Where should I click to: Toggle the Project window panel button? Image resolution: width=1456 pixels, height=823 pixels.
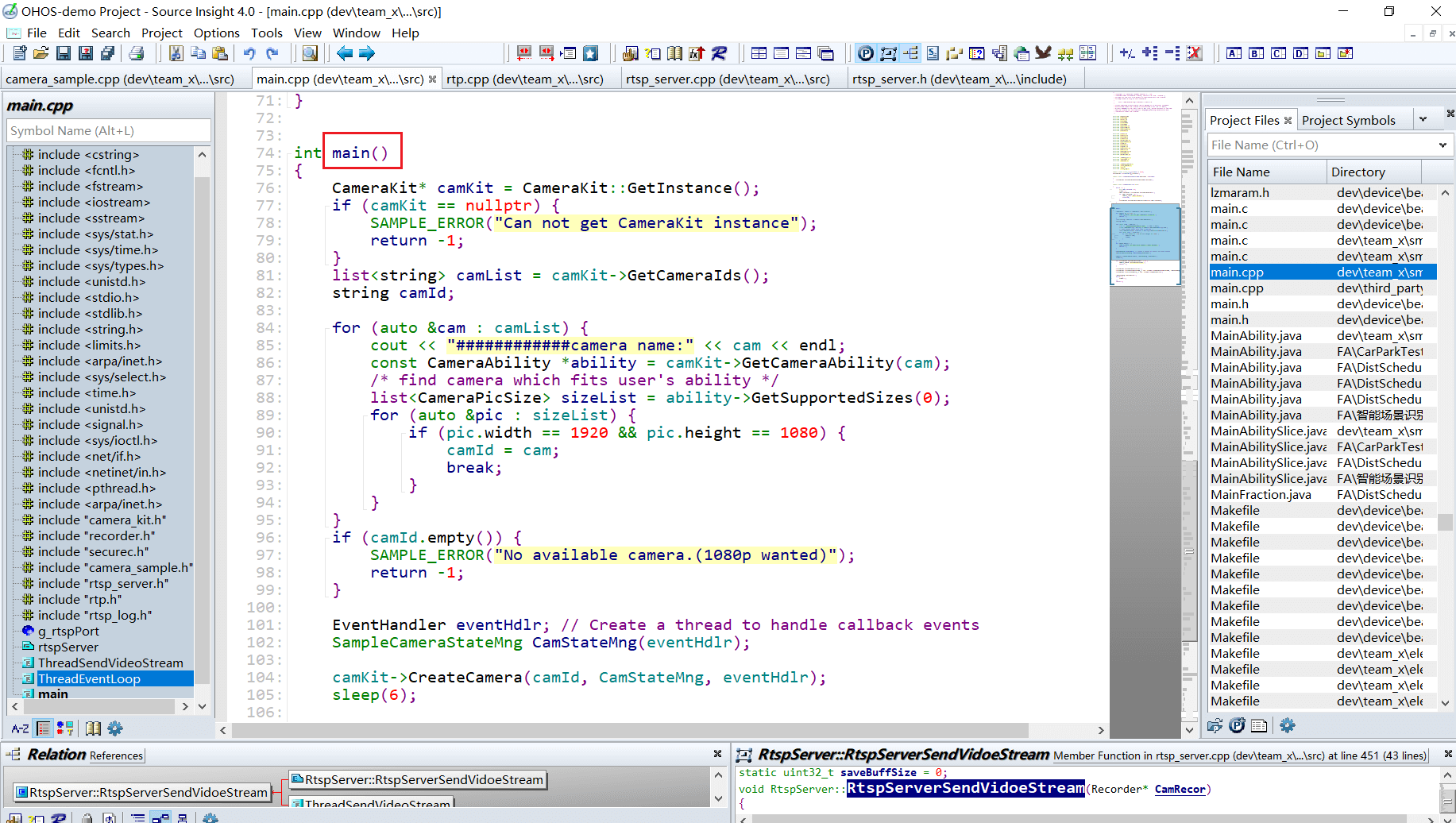[866, 53]
